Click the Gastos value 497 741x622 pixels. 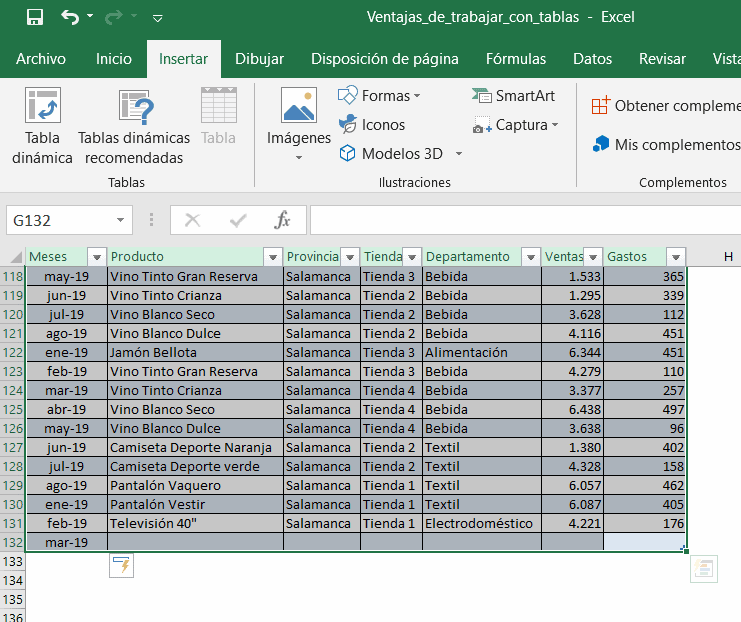pyautogui.click(x=645, y=409)
